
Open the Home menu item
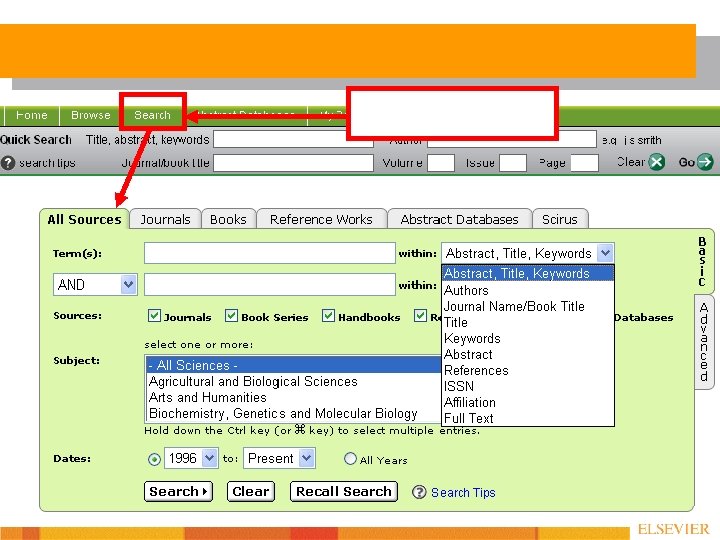pos(32,115)
